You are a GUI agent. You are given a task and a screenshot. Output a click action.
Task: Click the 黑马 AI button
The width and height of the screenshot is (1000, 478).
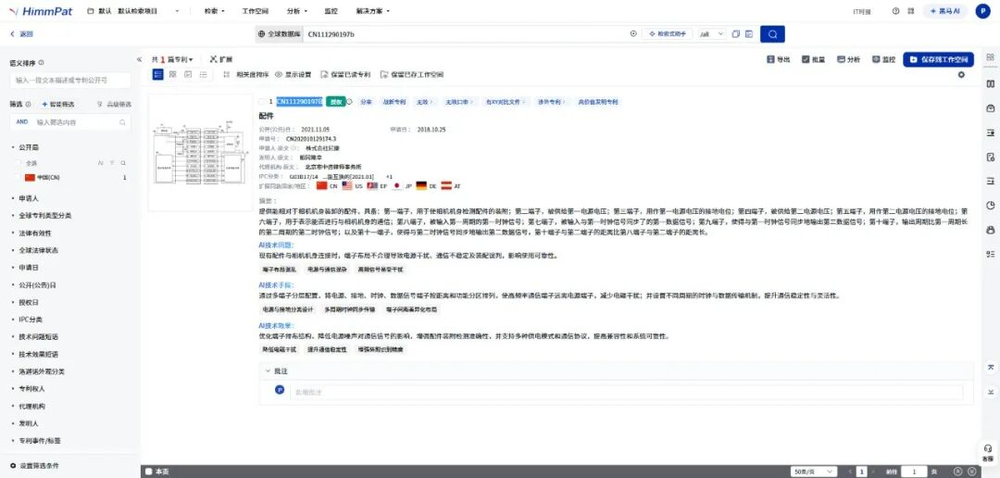click(945, 11)
